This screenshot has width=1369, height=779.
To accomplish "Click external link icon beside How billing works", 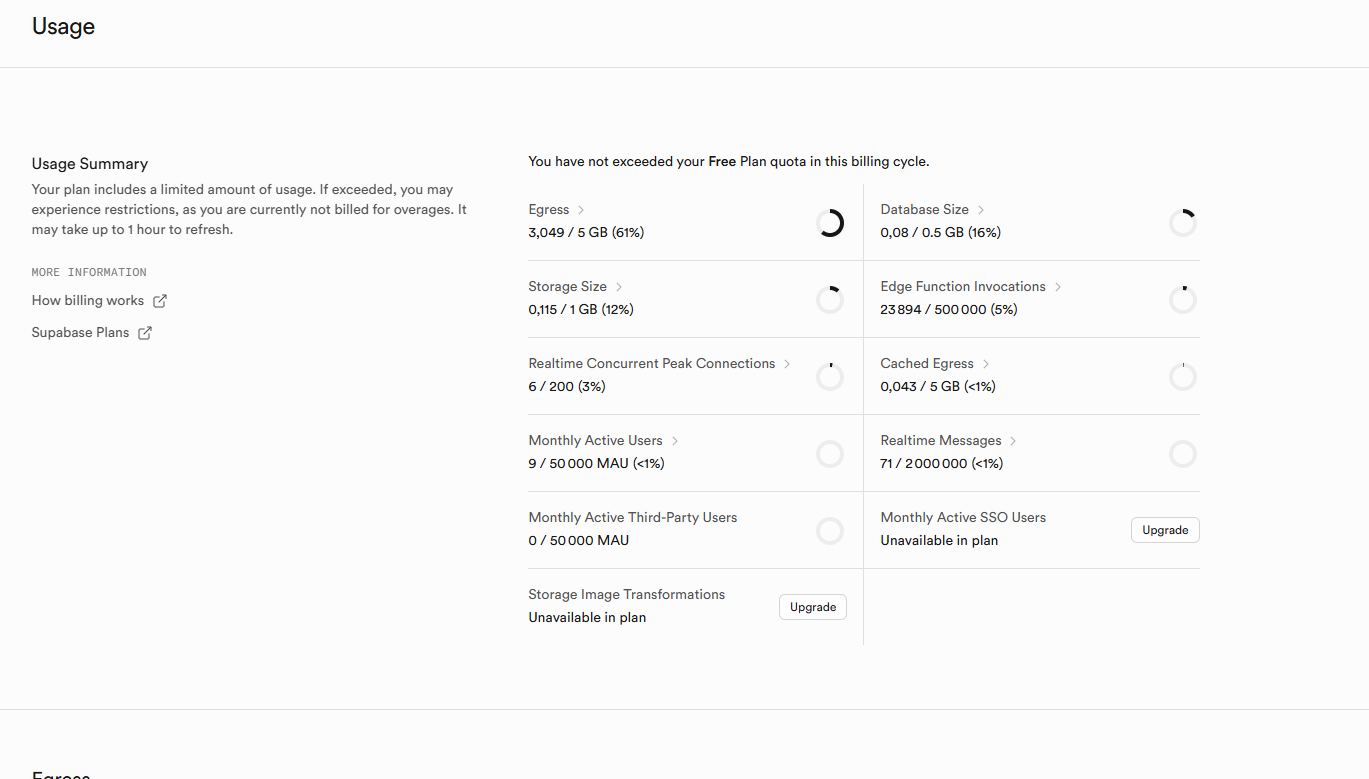I will pos(160,301).
